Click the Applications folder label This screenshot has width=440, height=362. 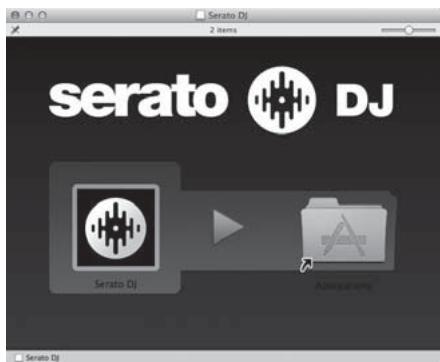pyautogui.click(x=343, y=286)
